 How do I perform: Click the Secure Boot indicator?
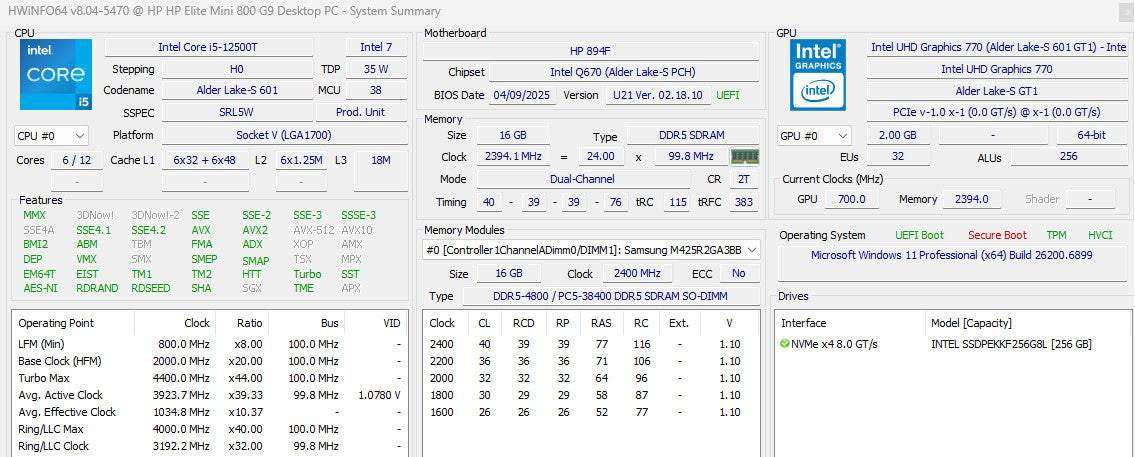[997, 235]
